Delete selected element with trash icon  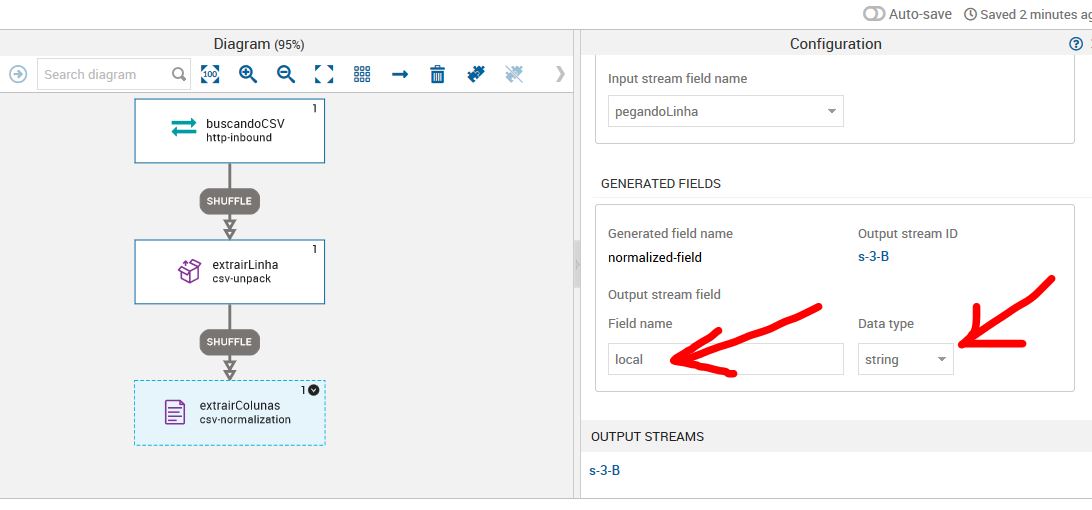(437, 74)
